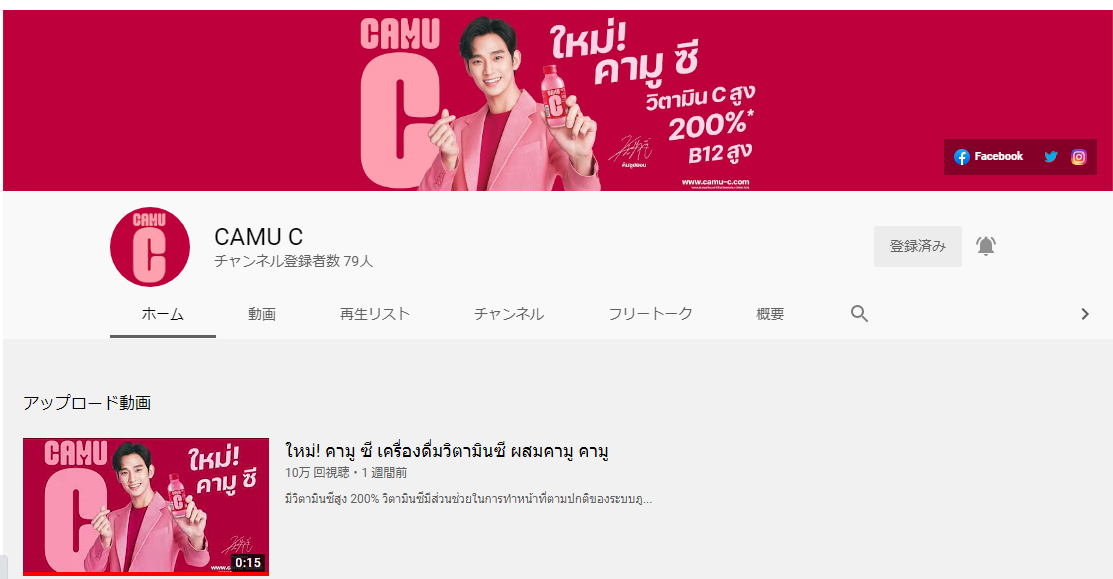
Task: Click the channel banner image
Action: 557,100
